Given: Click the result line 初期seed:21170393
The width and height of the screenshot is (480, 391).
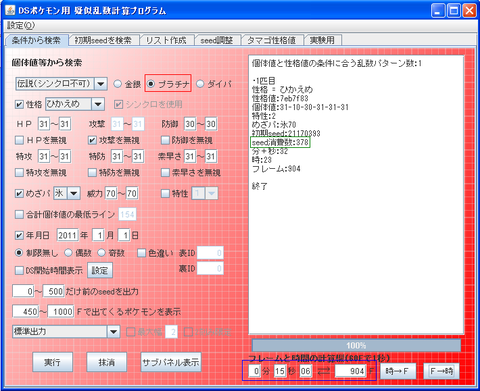Looking at the screenshot, I should 286,134.
